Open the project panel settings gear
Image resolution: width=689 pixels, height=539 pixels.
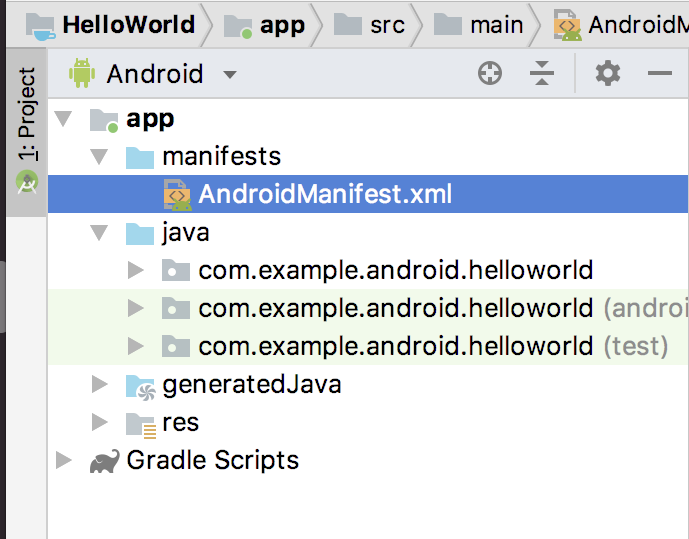coord(608,73)
